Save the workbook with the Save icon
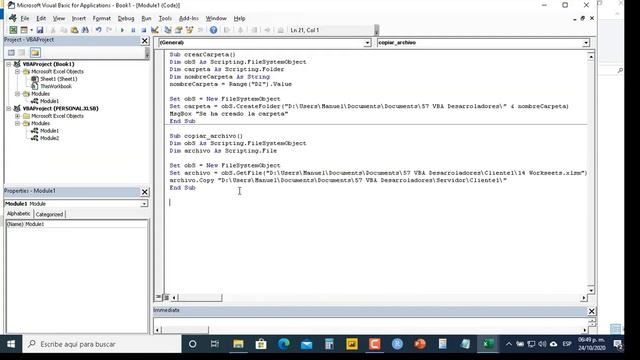The width and height of the screenshot is (640, 360). point(40,30)
